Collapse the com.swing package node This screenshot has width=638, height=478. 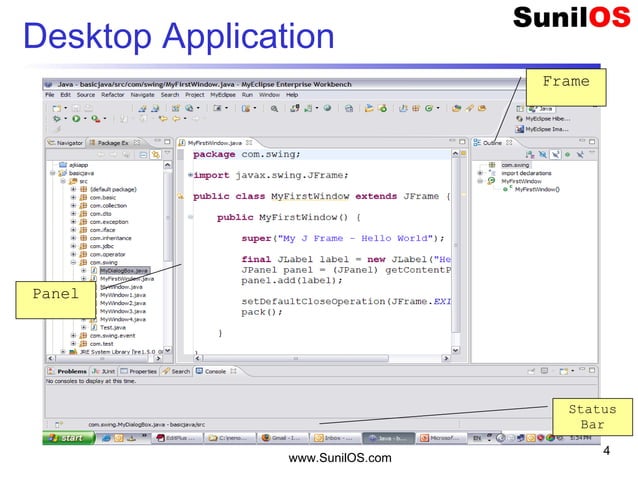(x=73, y=262)
